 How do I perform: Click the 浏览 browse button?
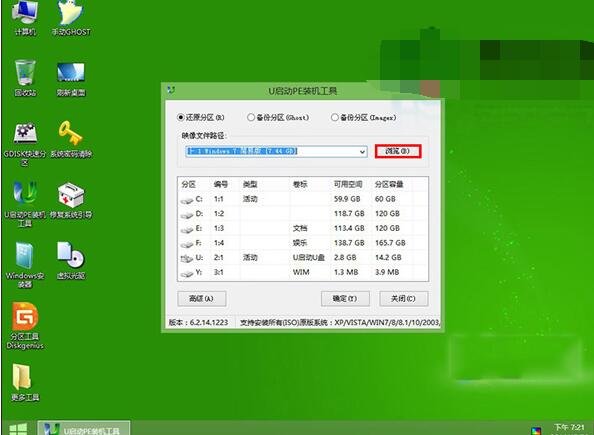coord(398,151)
